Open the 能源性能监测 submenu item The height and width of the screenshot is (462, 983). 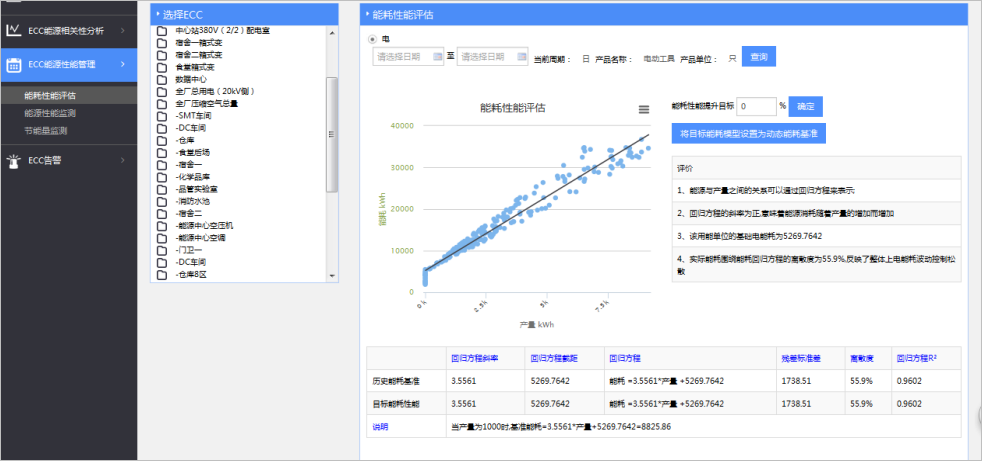[46, 113]
